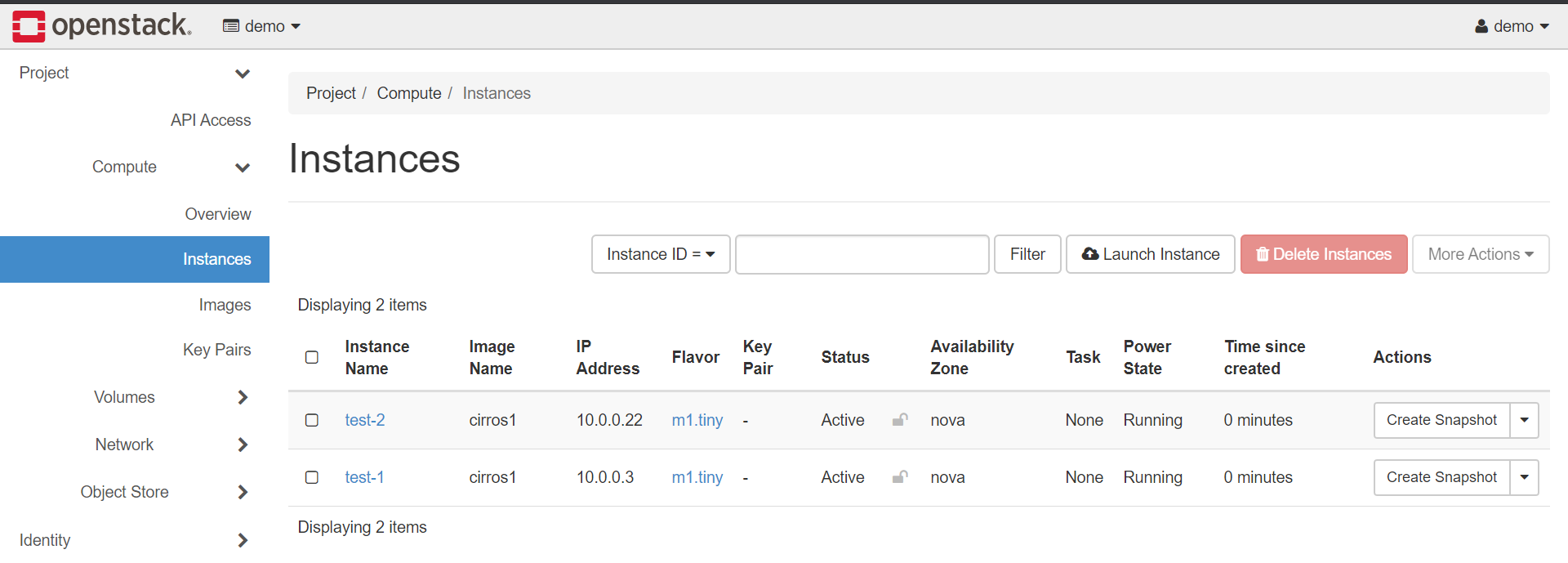Screen dimensions: 1568x563
Task: Create Snapshot for test-1 instance
Action: coord(1441,477)
